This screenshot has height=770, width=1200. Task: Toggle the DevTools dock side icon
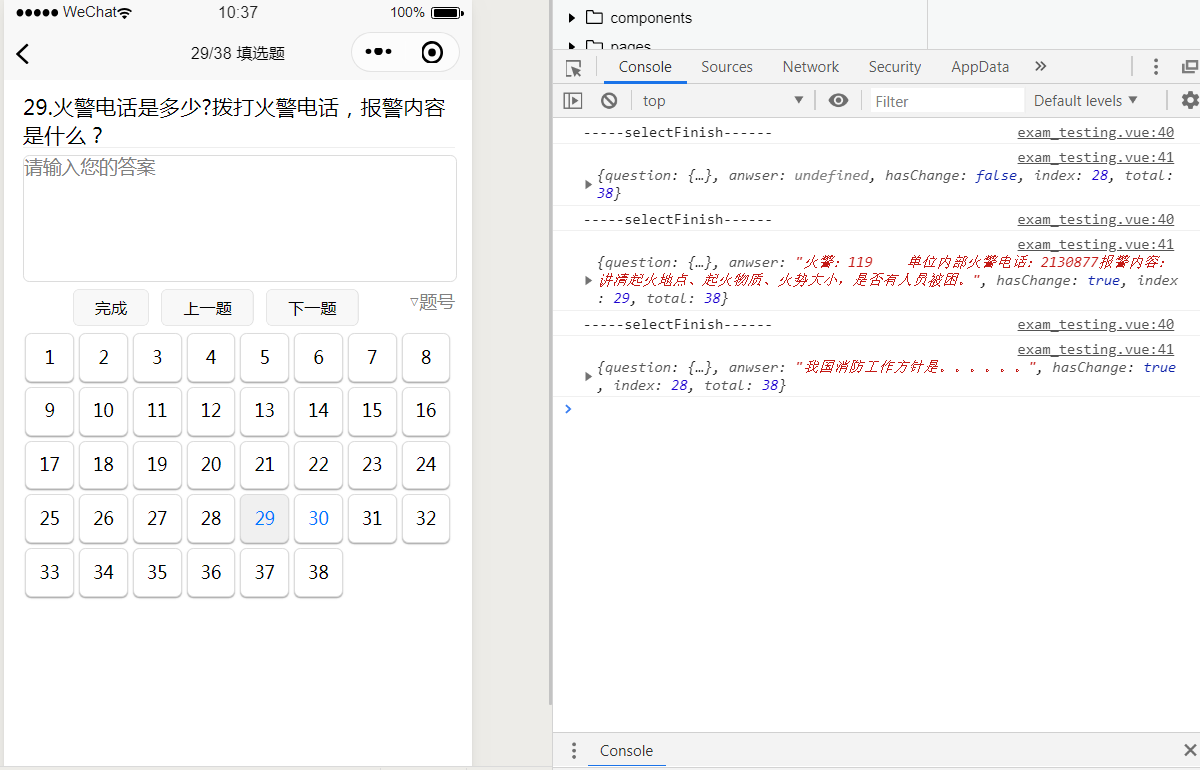pyautogui.click(x=1190, y=67)
